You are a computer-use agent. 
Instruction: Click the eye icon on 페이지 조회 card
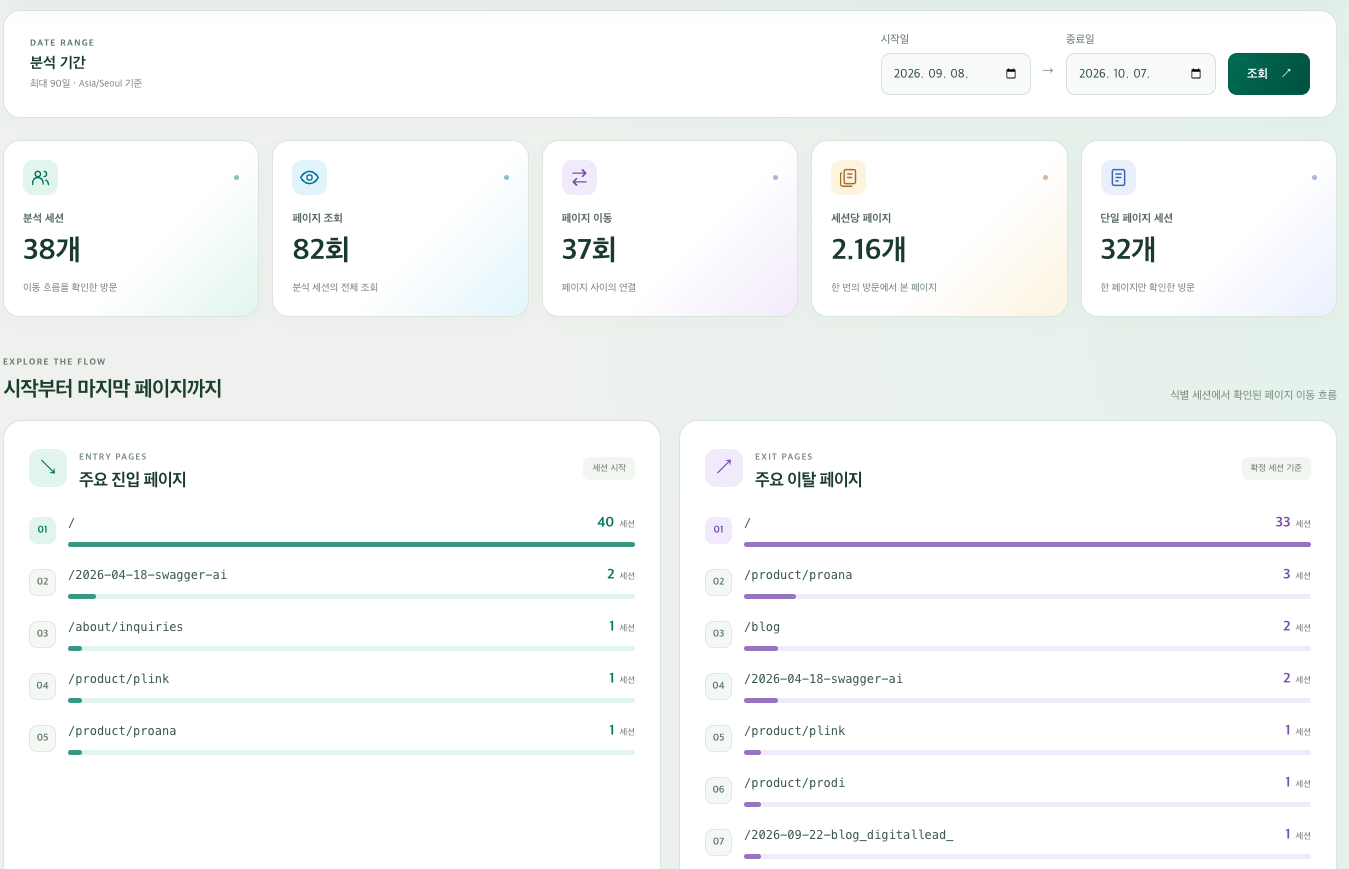tap(309, 178)
